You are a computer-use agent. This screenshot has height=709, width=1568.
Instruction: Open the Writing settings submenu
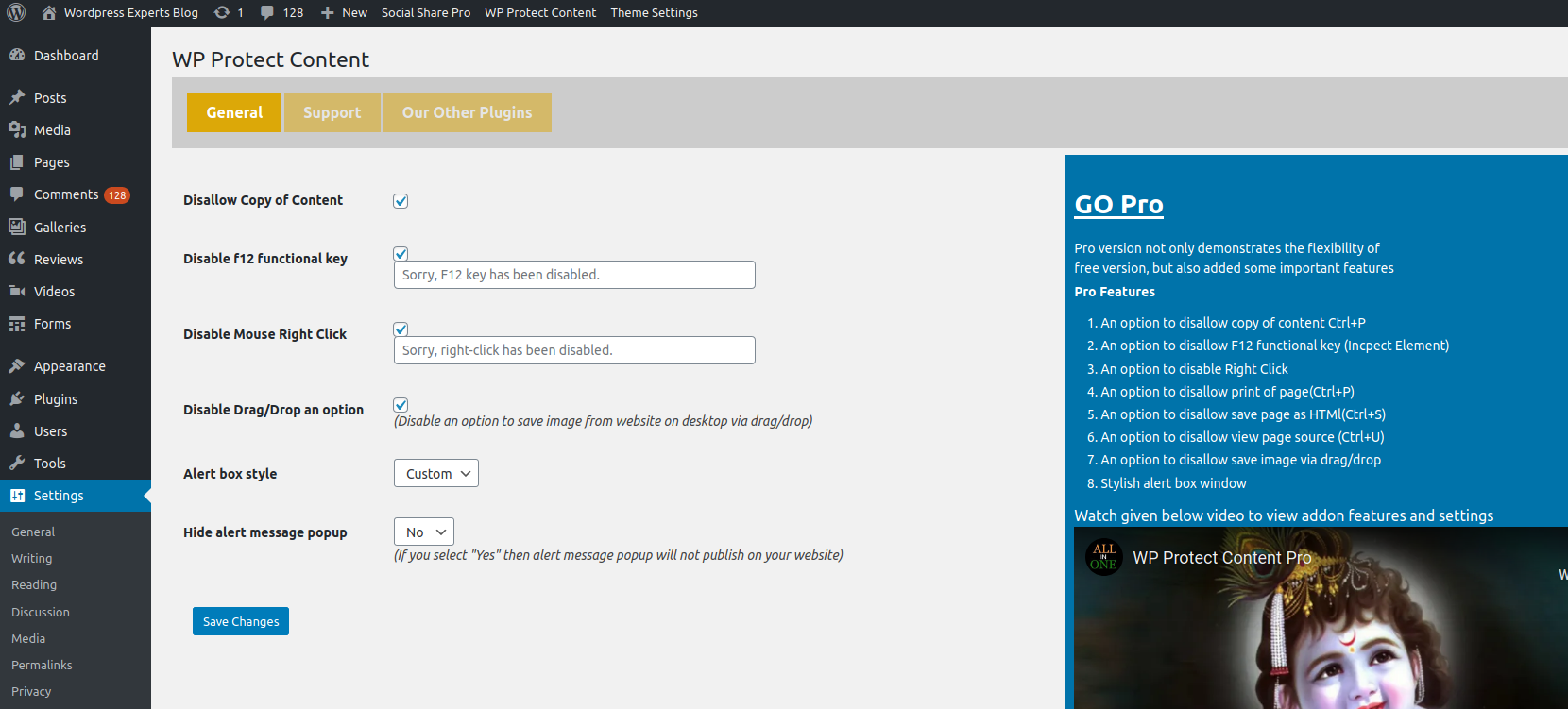point(31,558)
